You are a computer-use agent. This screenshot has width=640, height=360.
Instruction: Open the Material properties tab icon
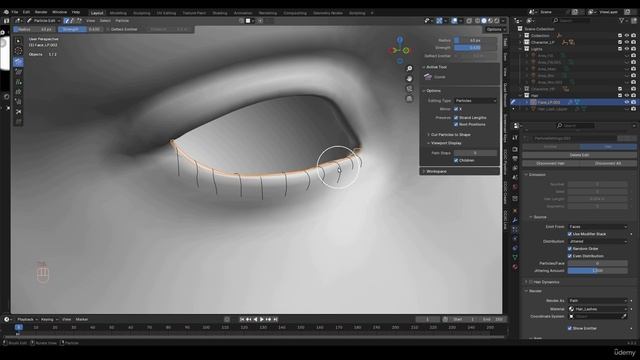pyautogui.click(x=515, y=267)
